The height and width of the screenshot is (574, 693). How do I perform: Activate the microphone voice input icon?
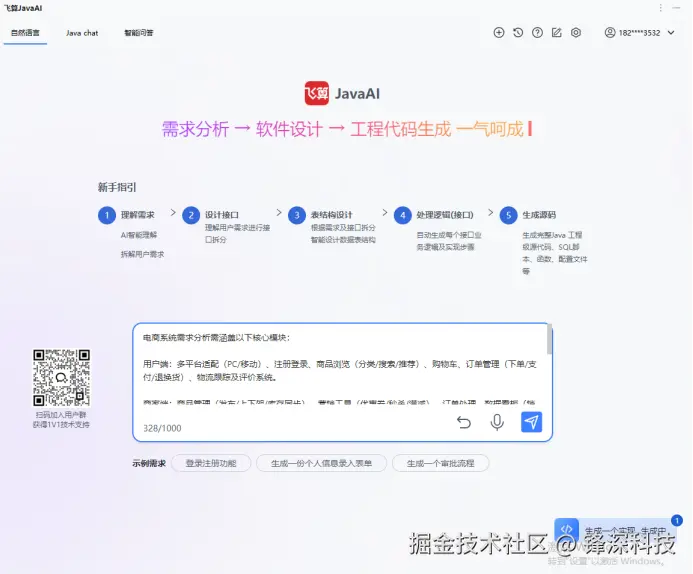tap(497, 422)
